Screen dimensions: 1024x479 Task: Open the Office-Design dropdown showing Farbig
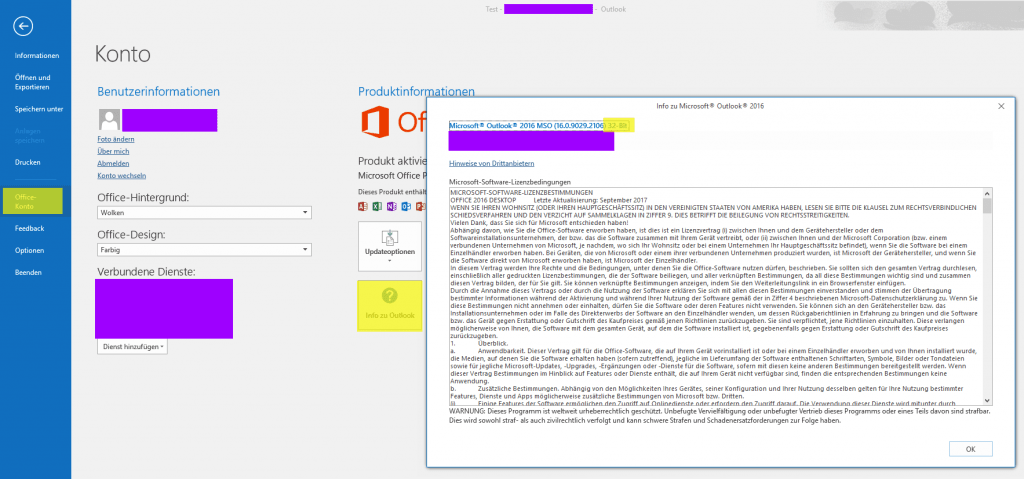tap(204, 250)
